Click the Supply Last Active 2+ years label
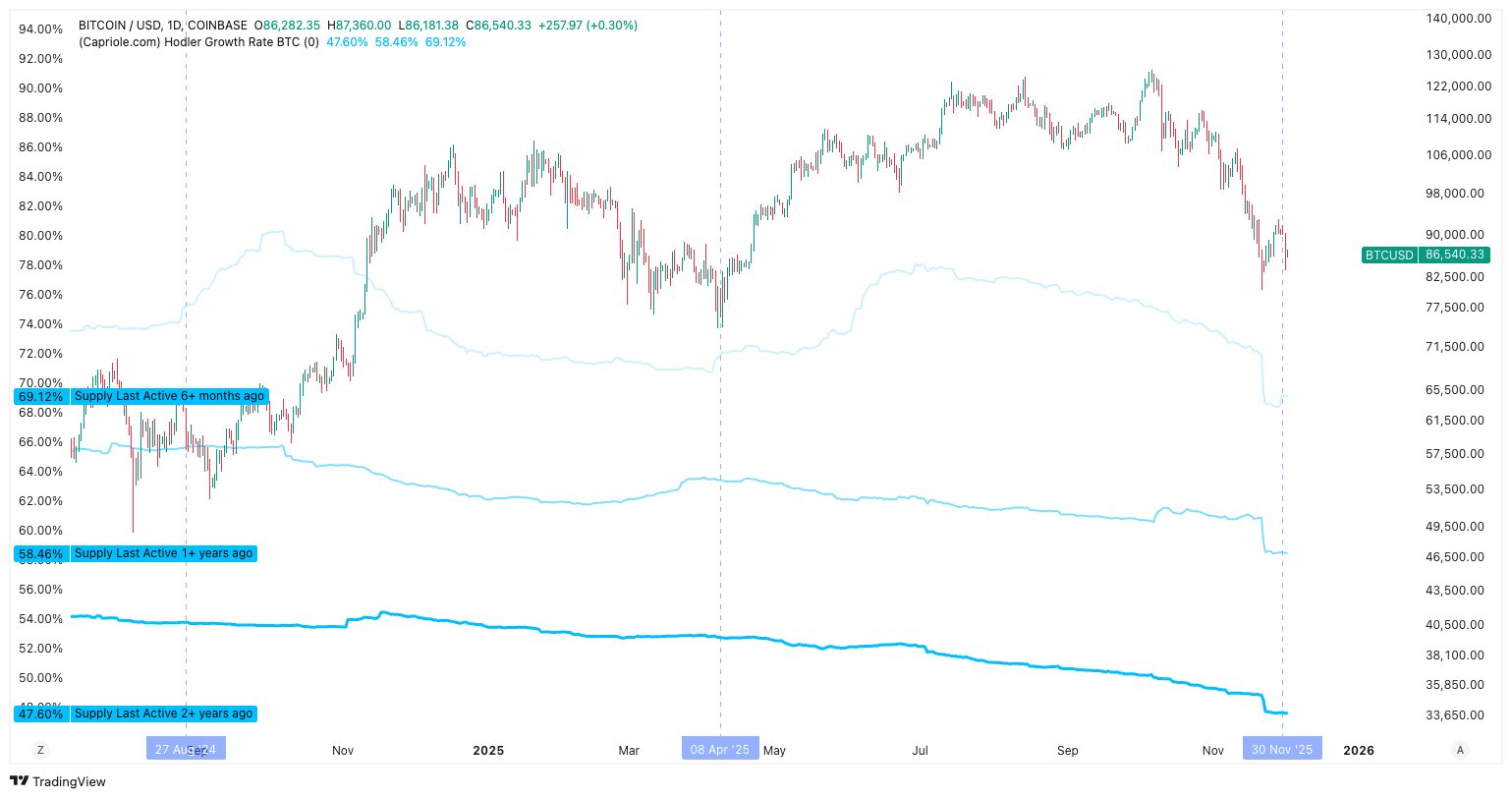 point(163,714)
